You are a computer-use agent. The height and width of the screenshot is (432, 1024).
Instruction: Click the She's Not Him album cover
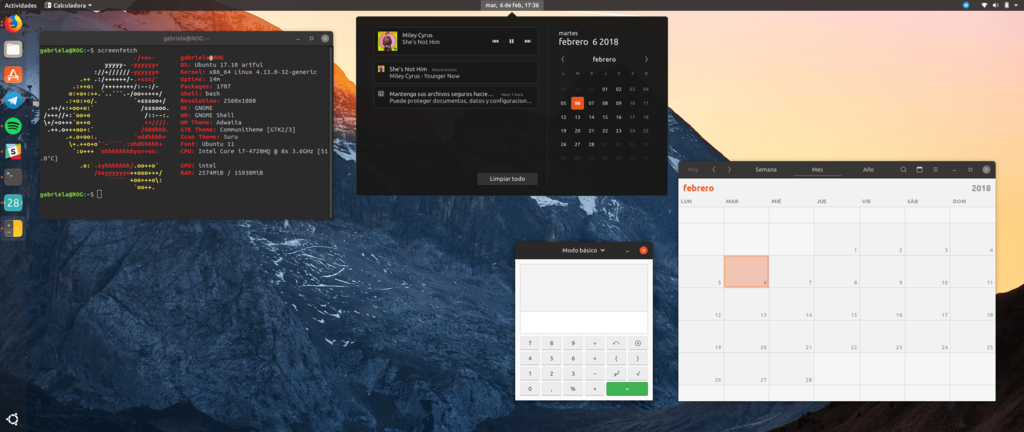click(387, 41)
